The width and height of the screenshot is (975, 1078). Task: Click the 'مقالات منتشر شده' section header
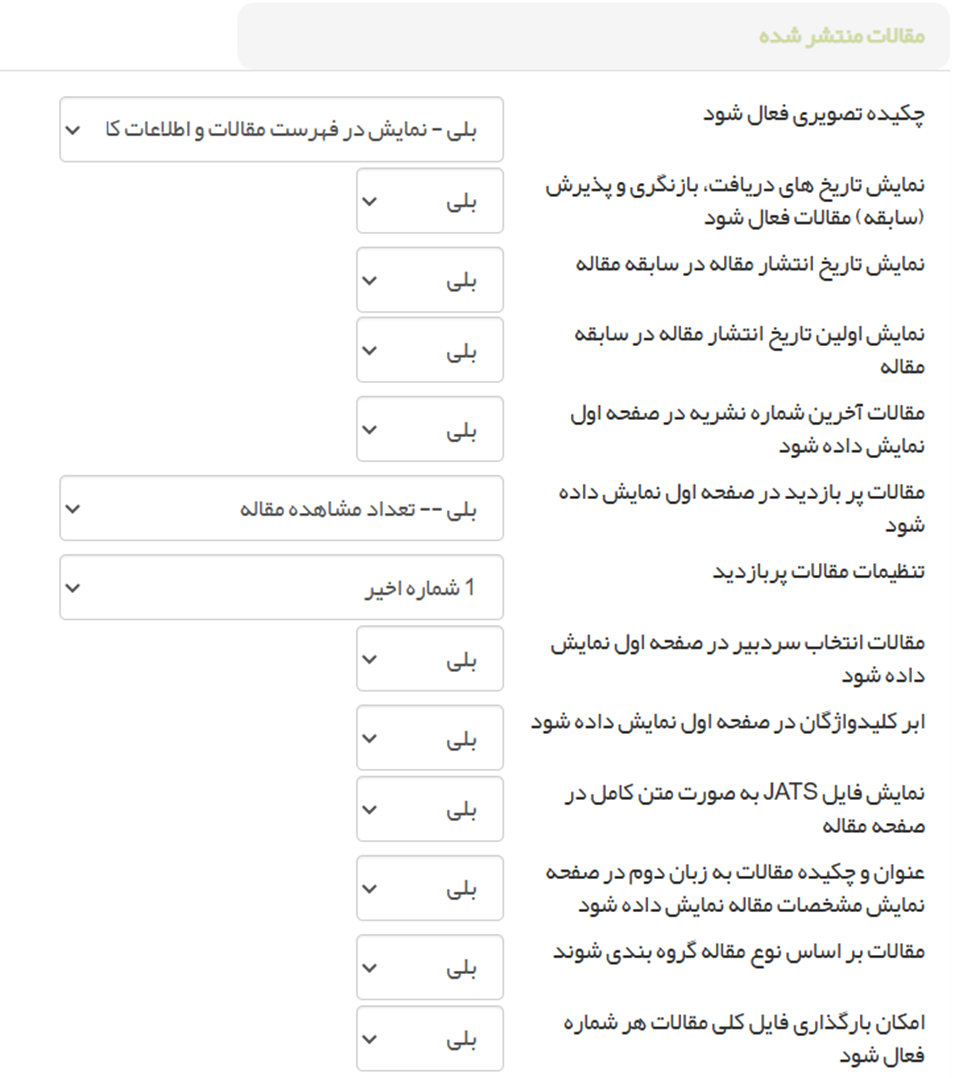coord(841,36)
